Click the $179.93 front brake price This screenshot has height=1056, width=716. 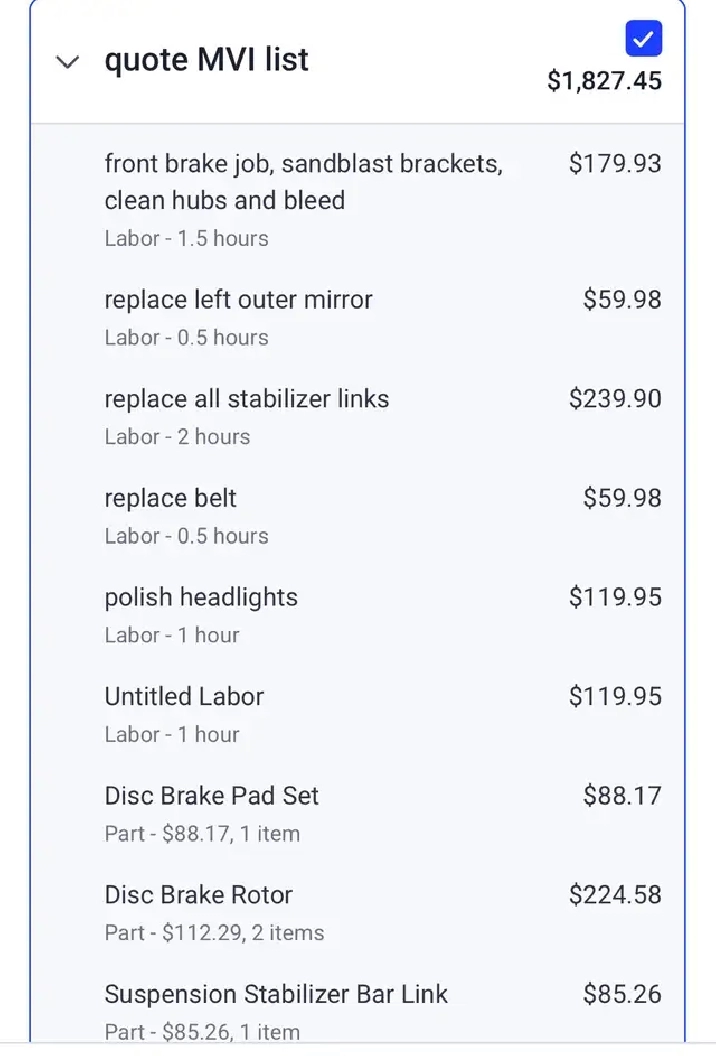(x=615, y=164)
